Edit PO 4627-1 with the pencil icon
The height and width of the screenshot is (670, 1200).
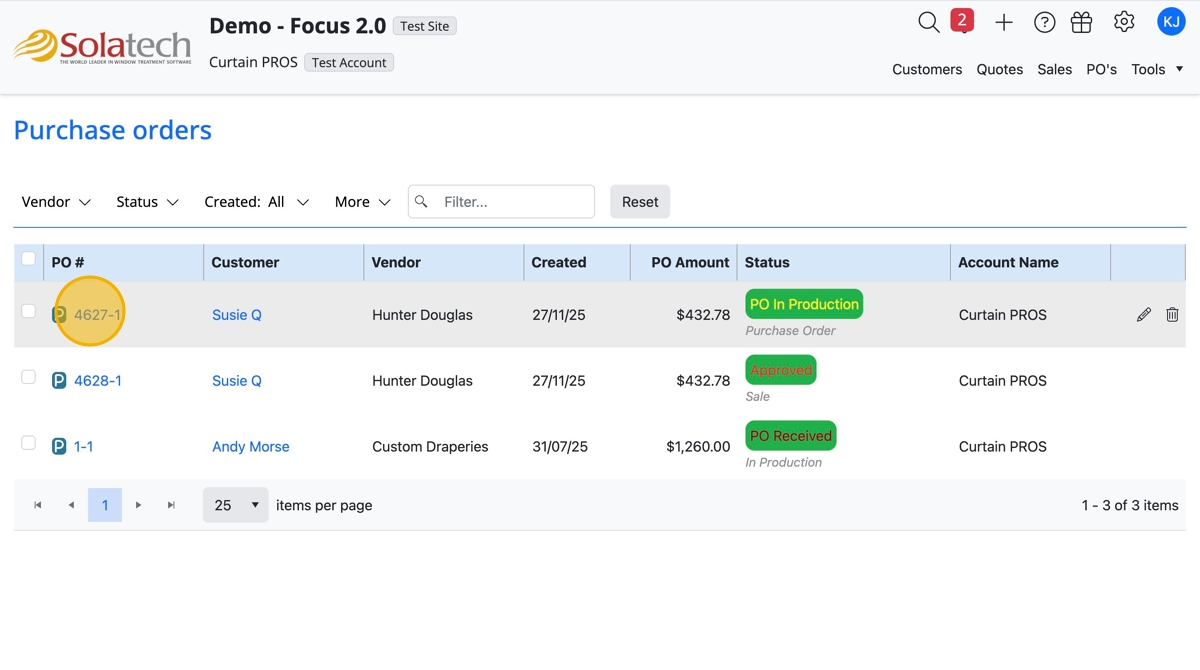(x=1144, y=315)
